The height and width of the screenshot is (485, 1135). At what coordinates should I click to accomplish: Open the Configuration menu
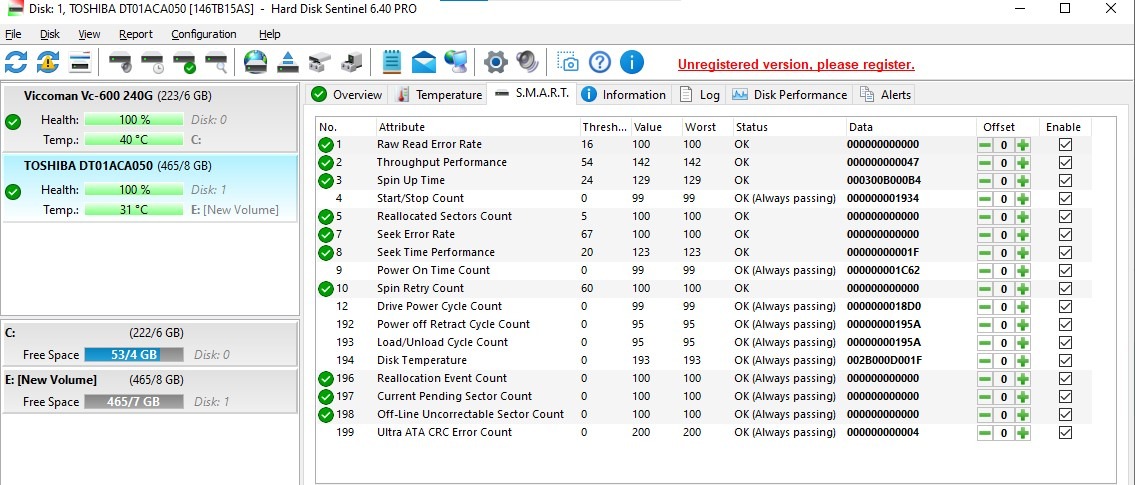point(203,34)
